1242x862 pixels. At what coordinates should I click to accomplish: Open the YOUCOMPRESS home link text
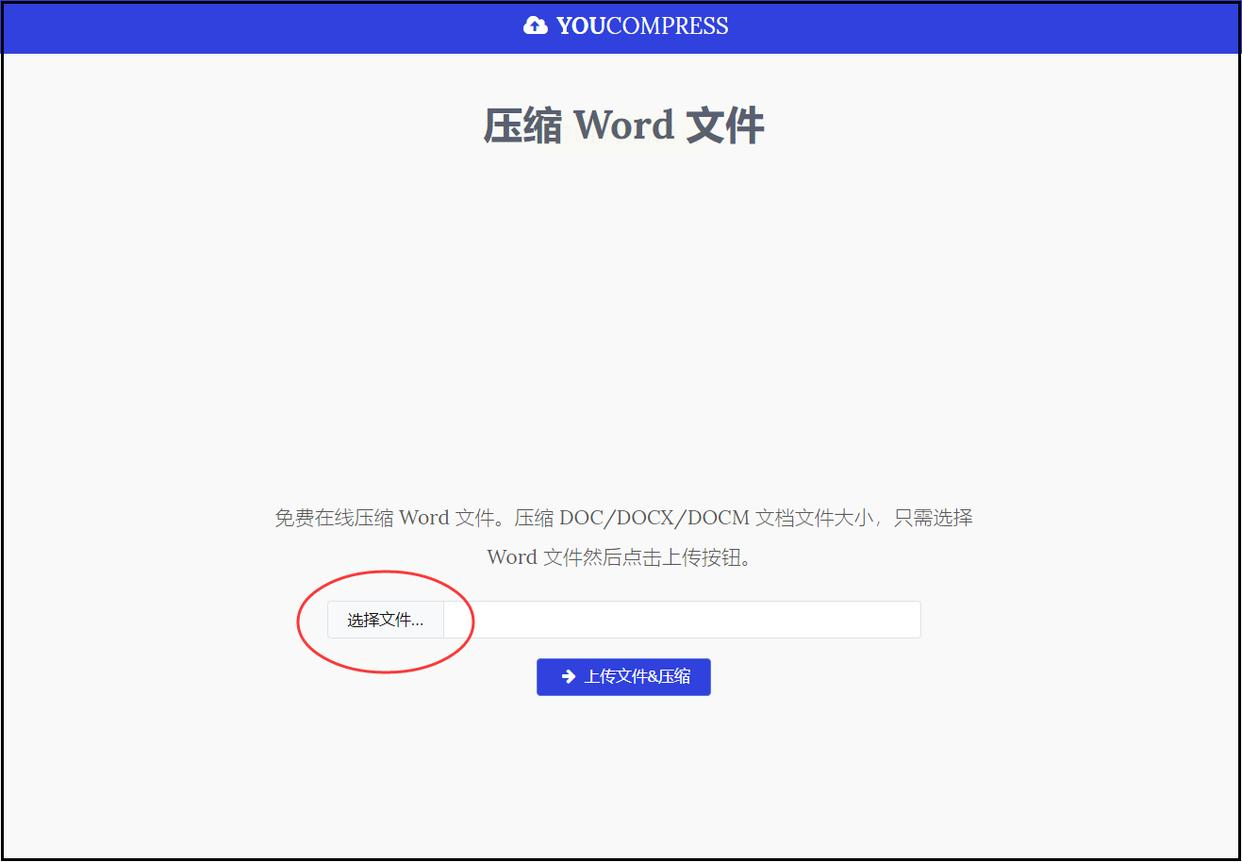click(x=642, y=26)
